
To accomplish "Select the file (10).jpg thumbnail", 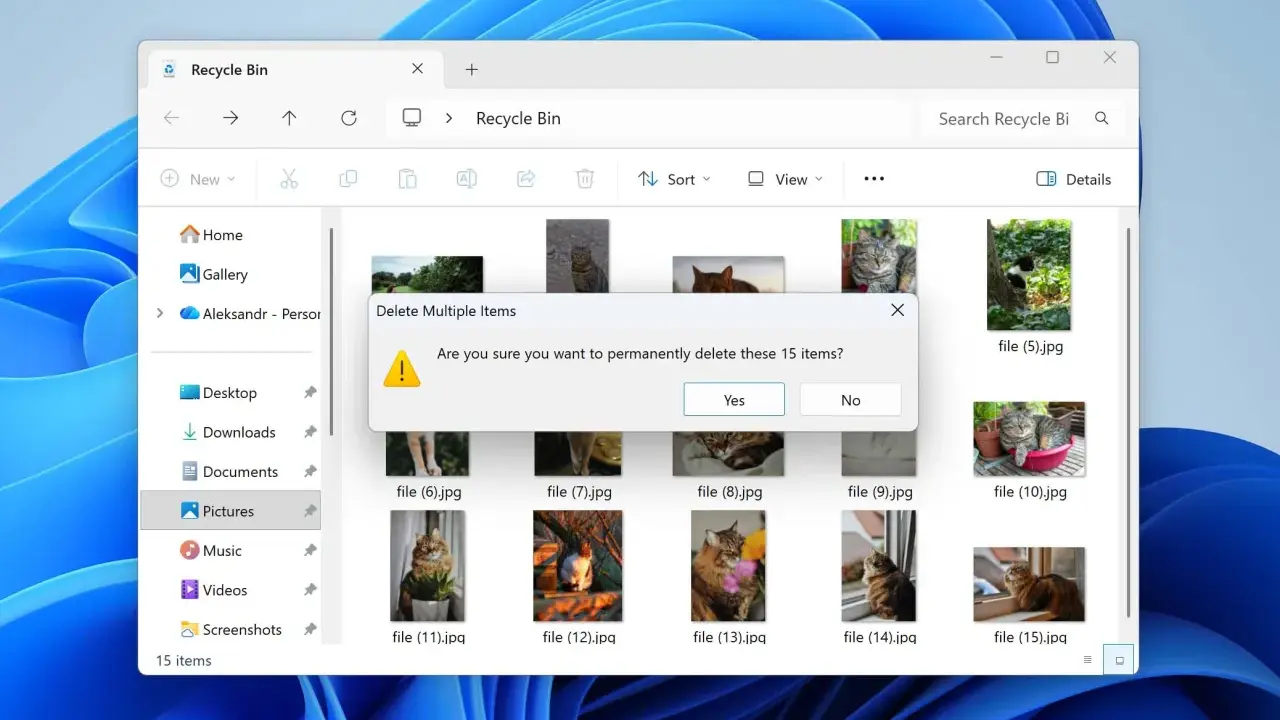I will coord(1029,439).
